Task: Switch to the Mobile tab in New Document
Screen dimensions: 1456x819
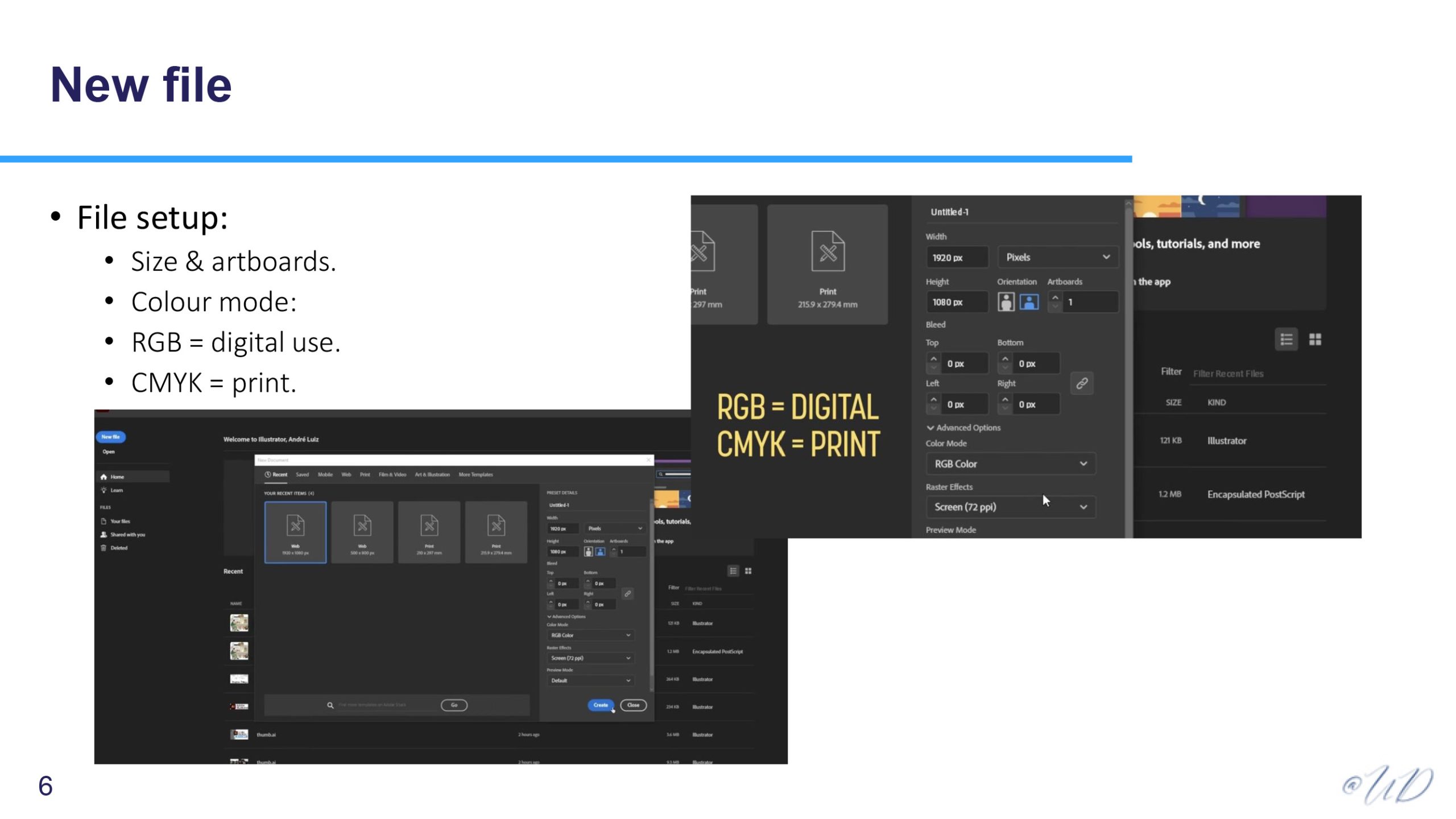Action: pos(325,474)
